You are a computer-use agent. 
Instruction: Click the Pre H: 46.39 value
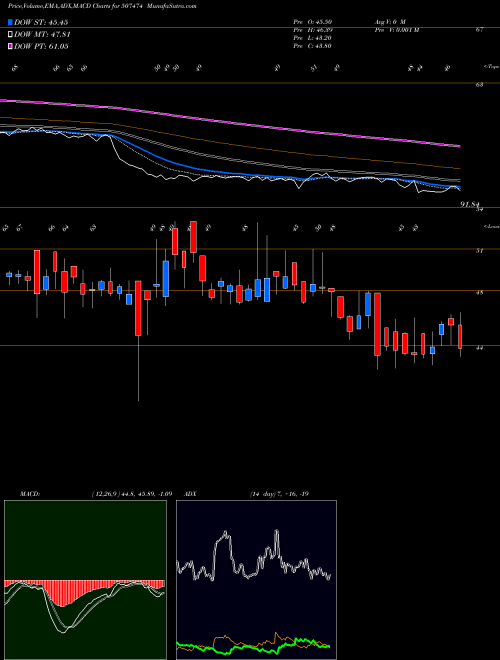pyautogui.click(x=312, y=30)
